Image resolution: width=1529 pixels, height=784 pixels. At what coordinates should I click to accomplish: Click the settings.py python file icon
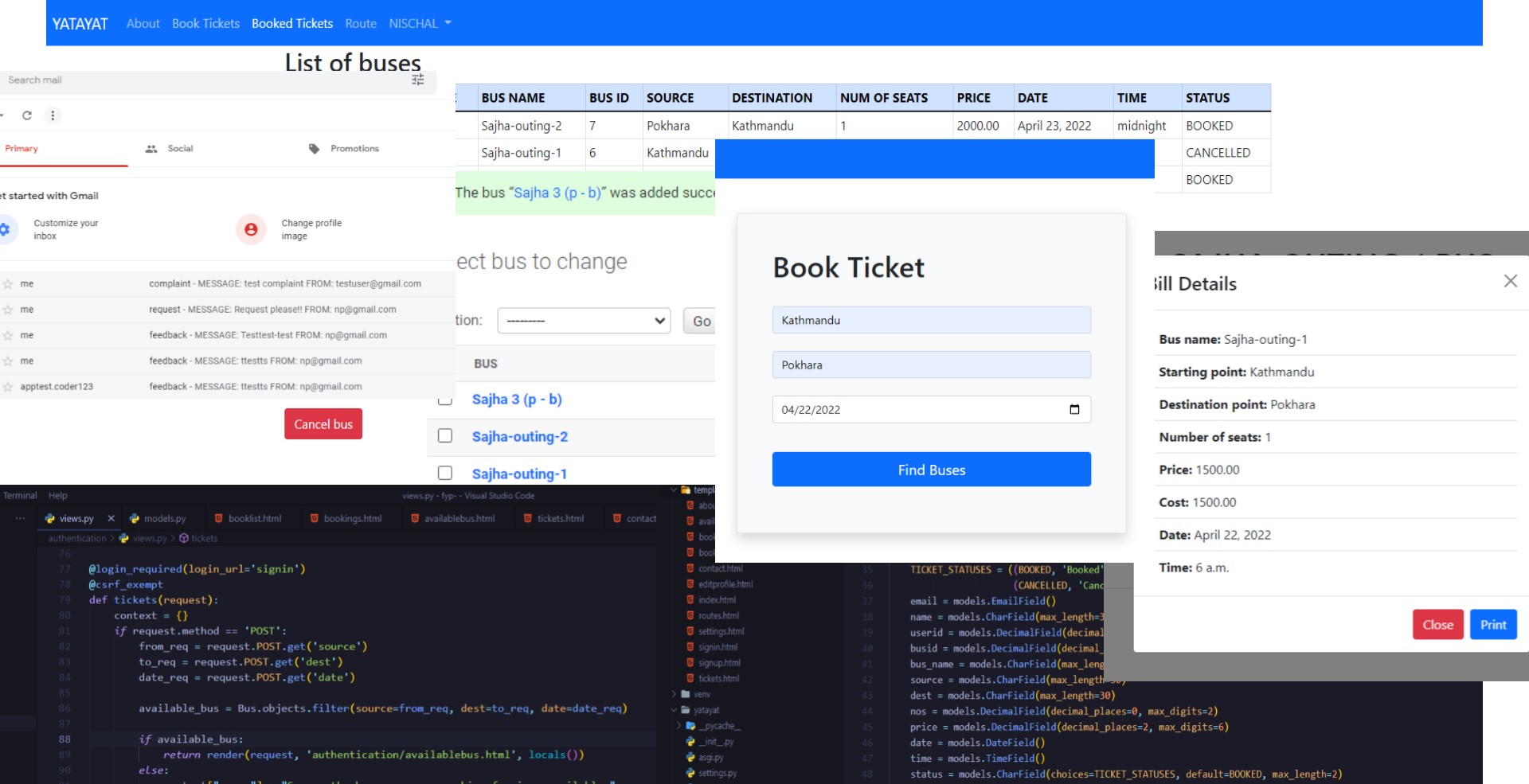point(690,773)
